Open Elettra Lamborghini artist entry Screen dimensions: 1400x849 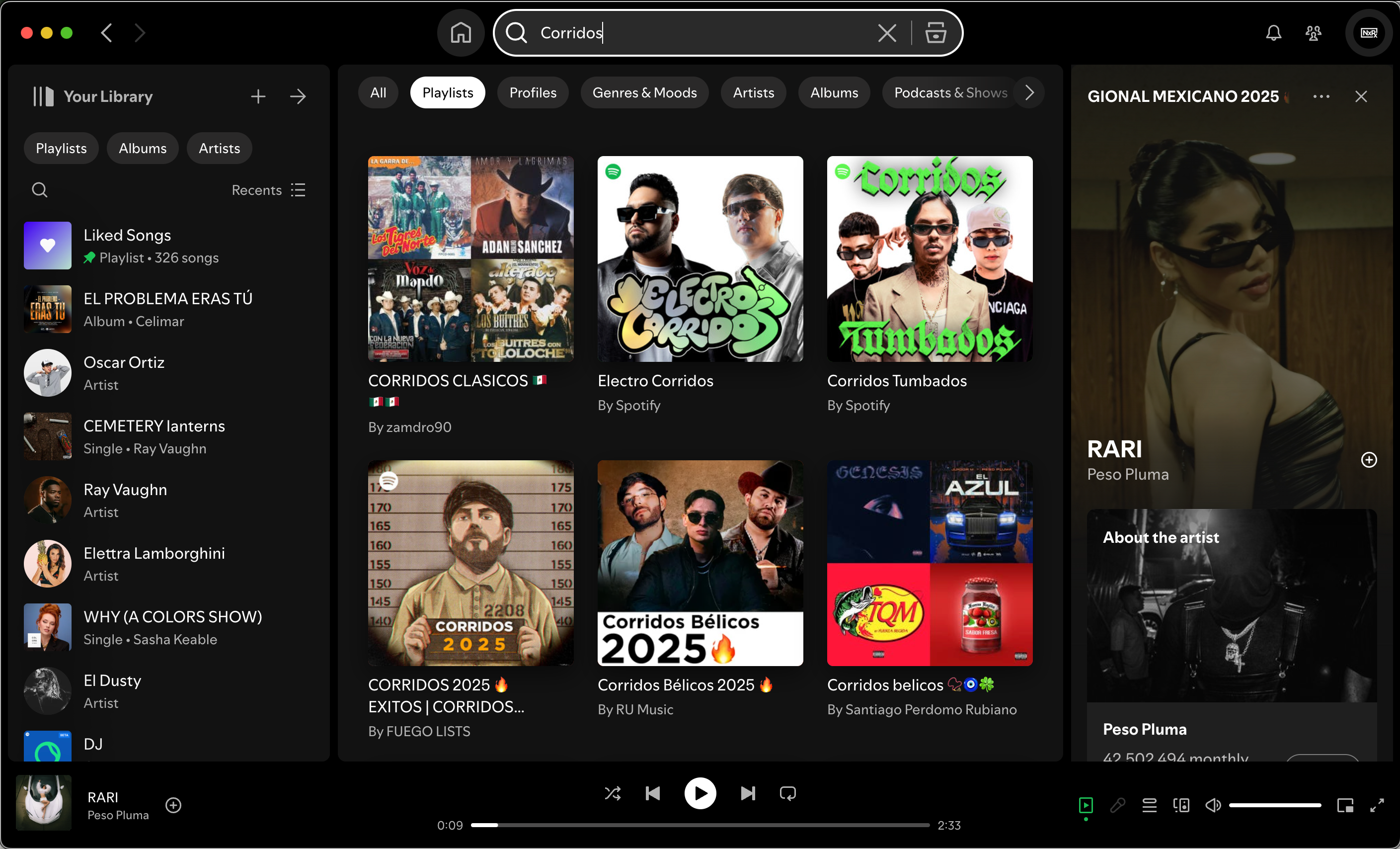(x=169, y=564)
